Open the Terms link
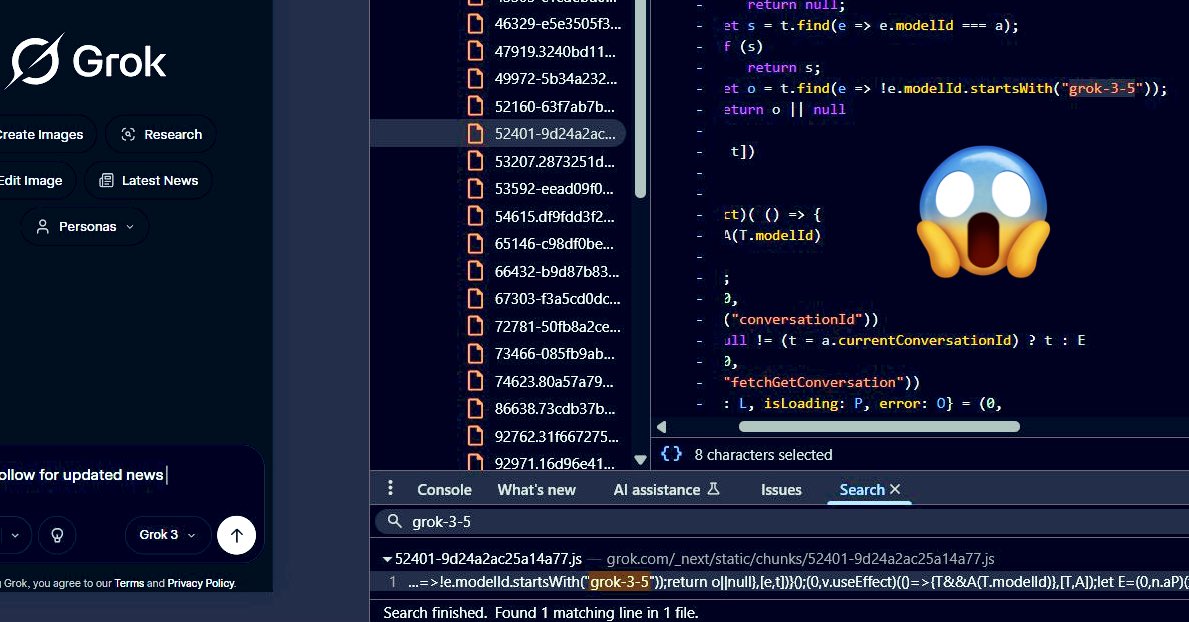 pyautogui.click(x=129, y=583)
